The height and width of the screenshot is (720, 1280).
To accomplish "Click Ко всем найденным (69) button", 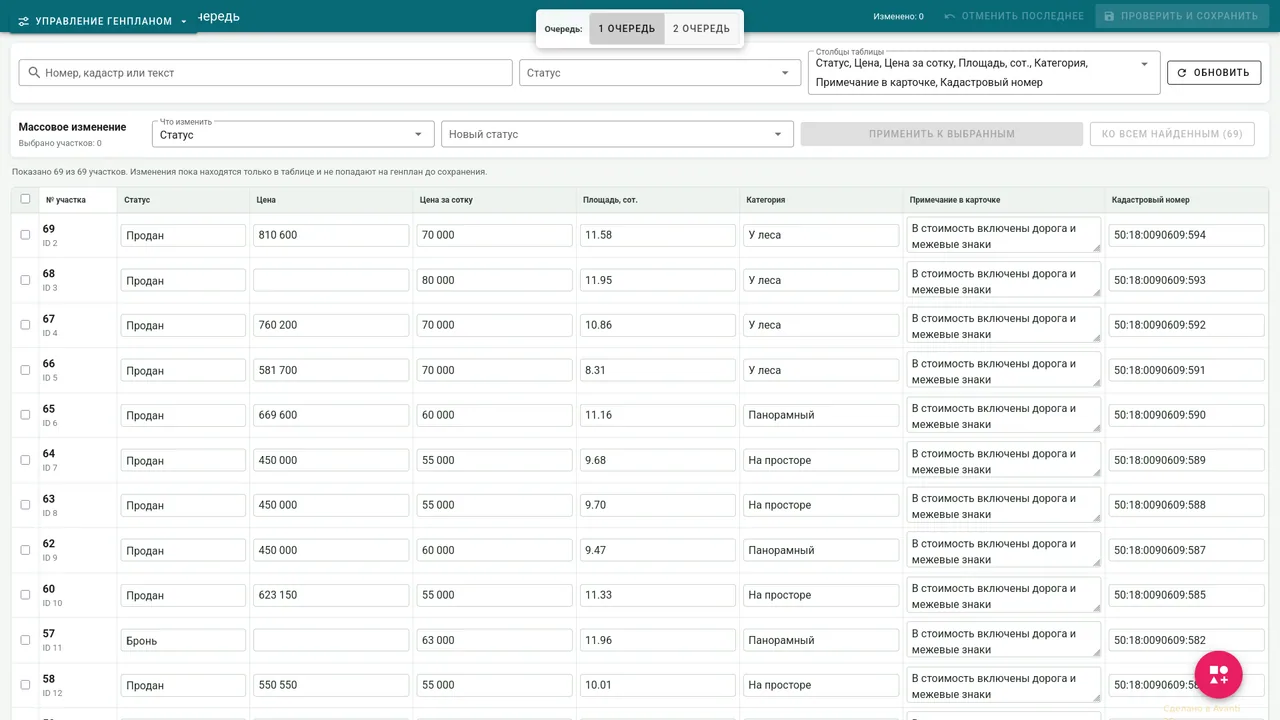I will click(x=1172, y=134).
